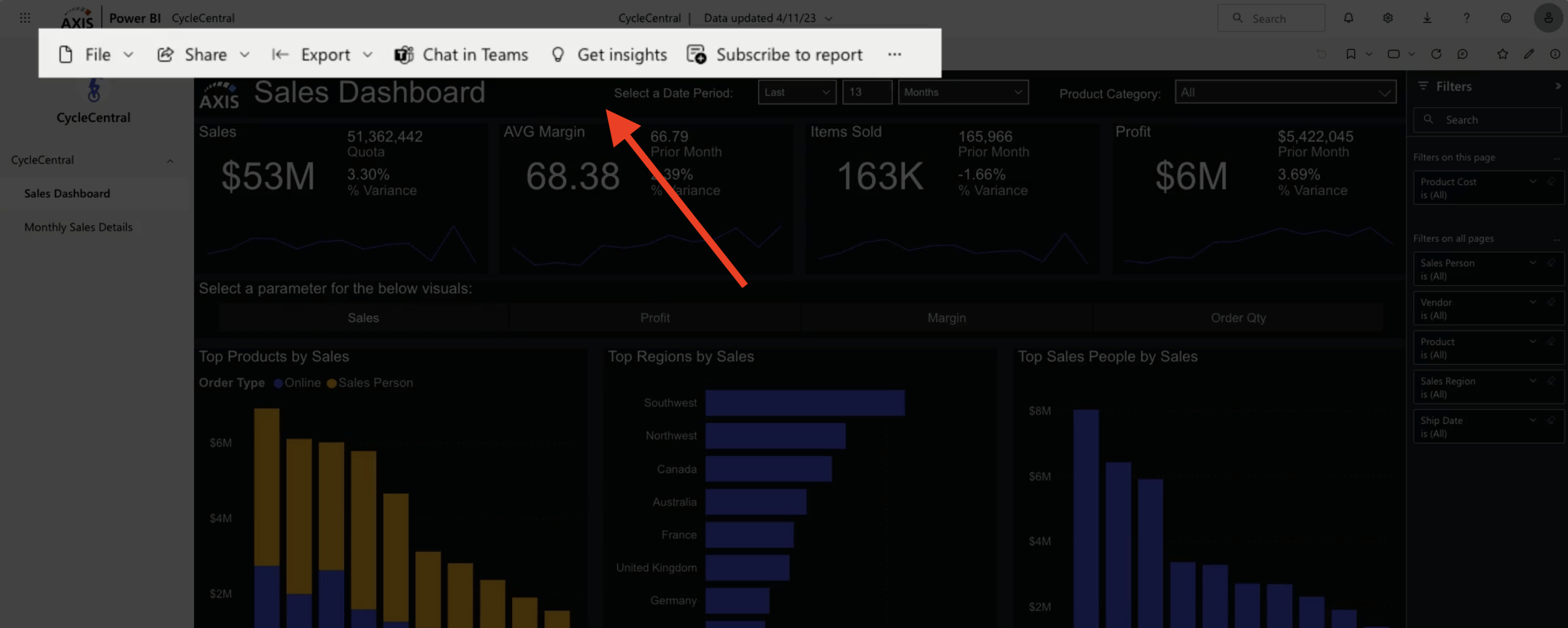Open the Power BI settings gear

click(x=1388, y=18)
